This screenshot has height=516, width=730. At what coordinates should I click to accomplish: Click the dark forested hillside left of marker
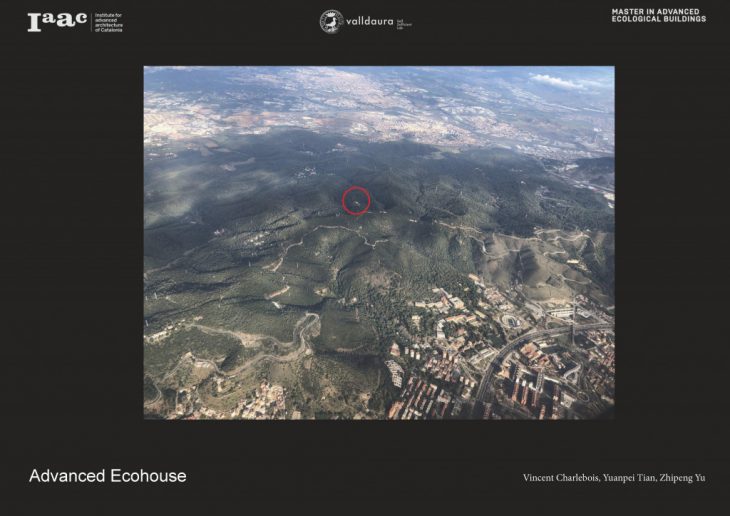(250, 200)
